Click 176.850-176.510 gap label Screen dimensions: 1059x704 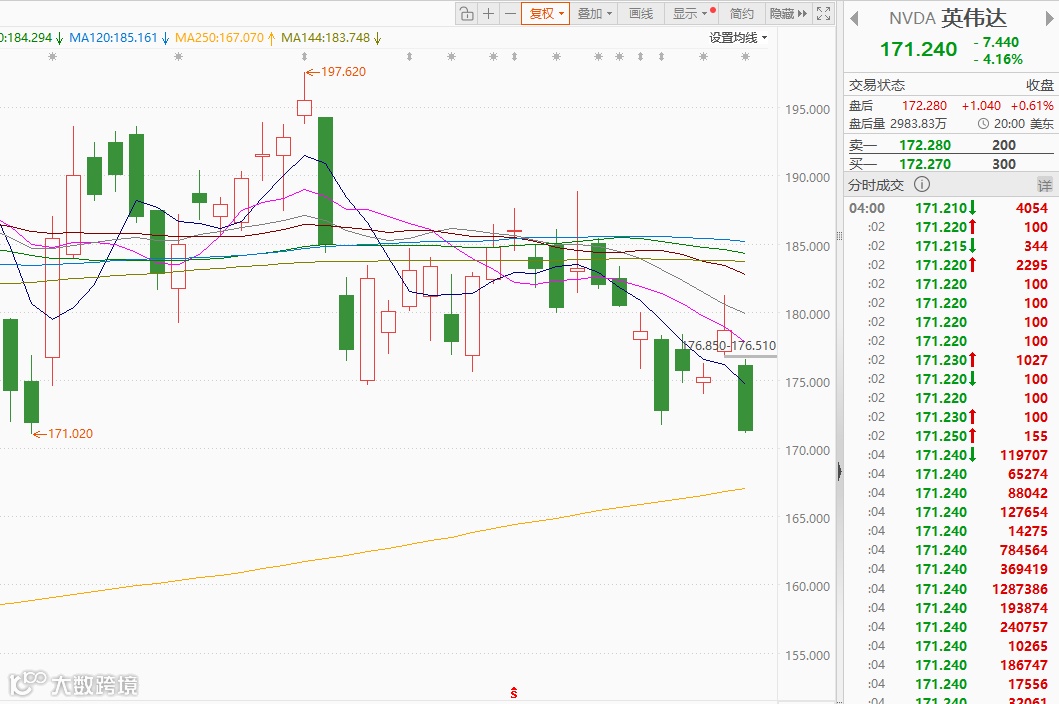(x=729, y=345)
